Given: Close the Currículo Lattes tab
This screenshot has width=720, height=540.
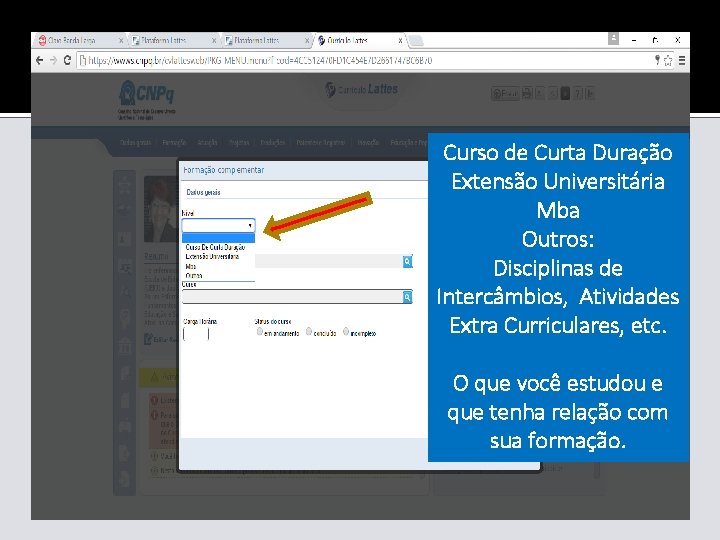Looking at the screenshot, I should 400,40.
